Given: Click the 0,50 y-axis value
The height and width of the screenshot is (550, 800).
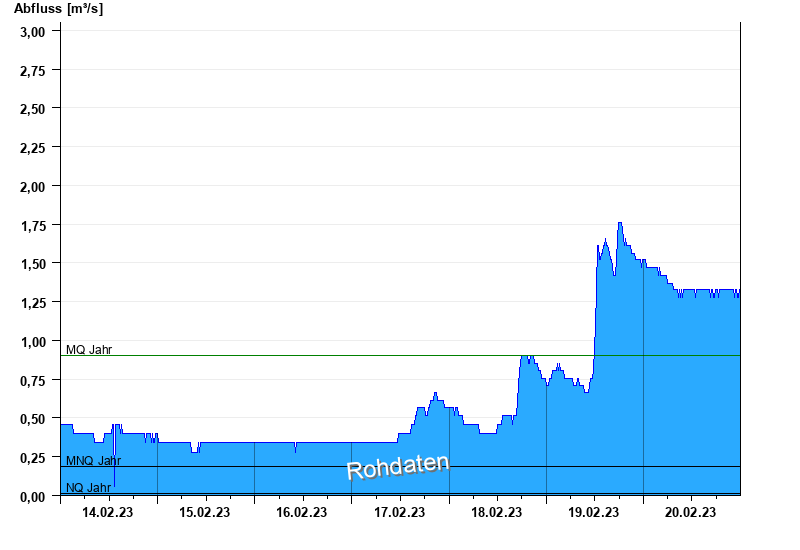Looking at the screenshot, I should 33,419.
